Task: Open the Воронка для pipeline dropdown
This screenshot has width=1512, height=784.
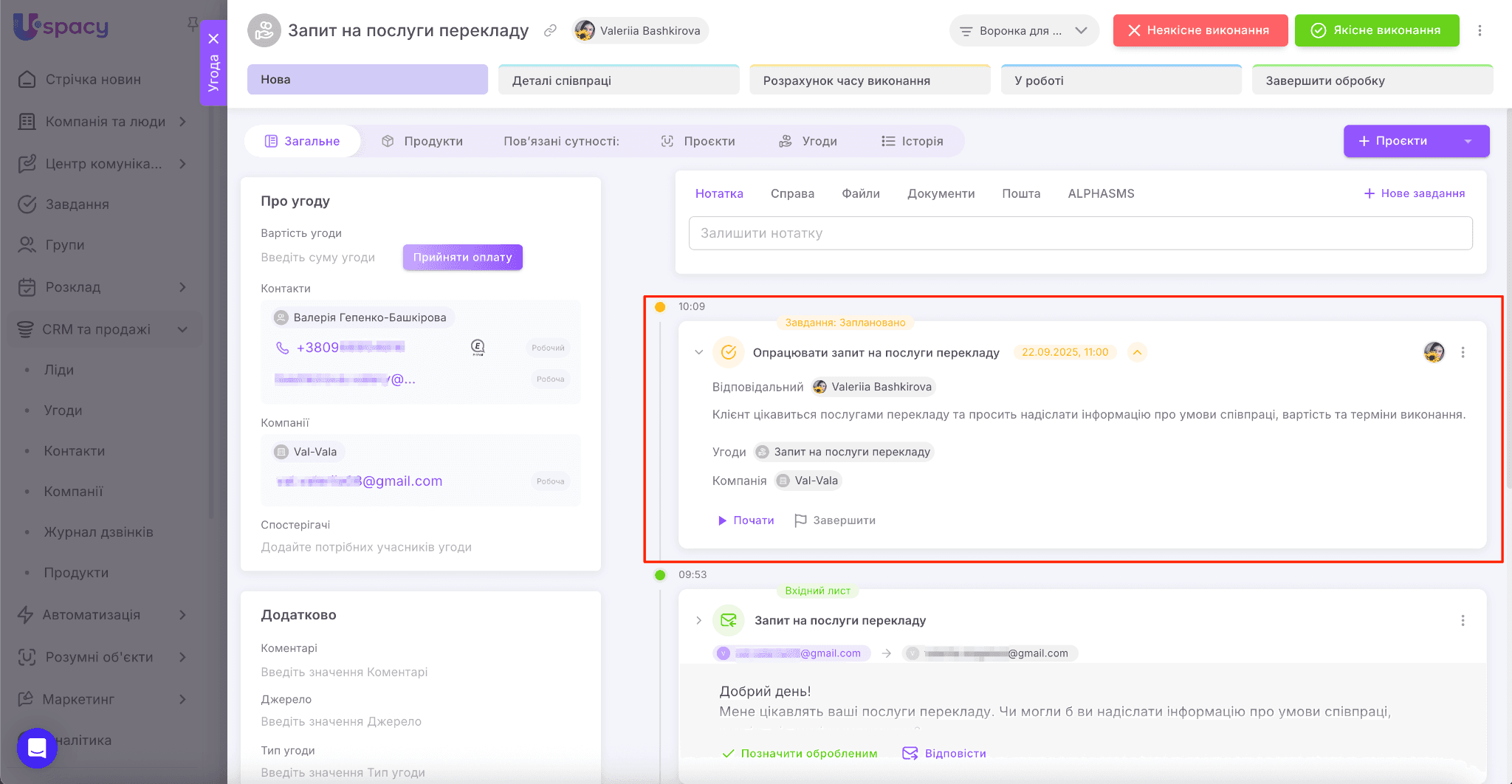Action: 1023,30
